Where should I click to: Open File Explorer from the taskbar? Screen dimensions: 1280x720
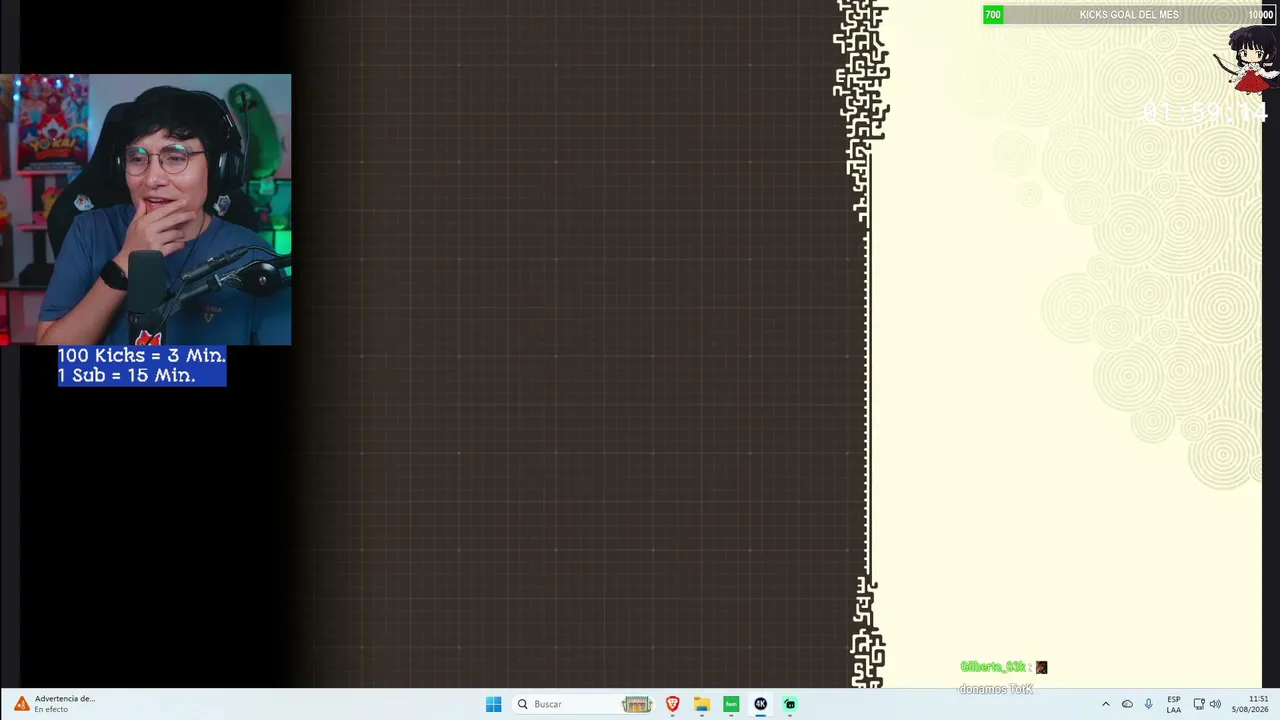pos(702,704)
